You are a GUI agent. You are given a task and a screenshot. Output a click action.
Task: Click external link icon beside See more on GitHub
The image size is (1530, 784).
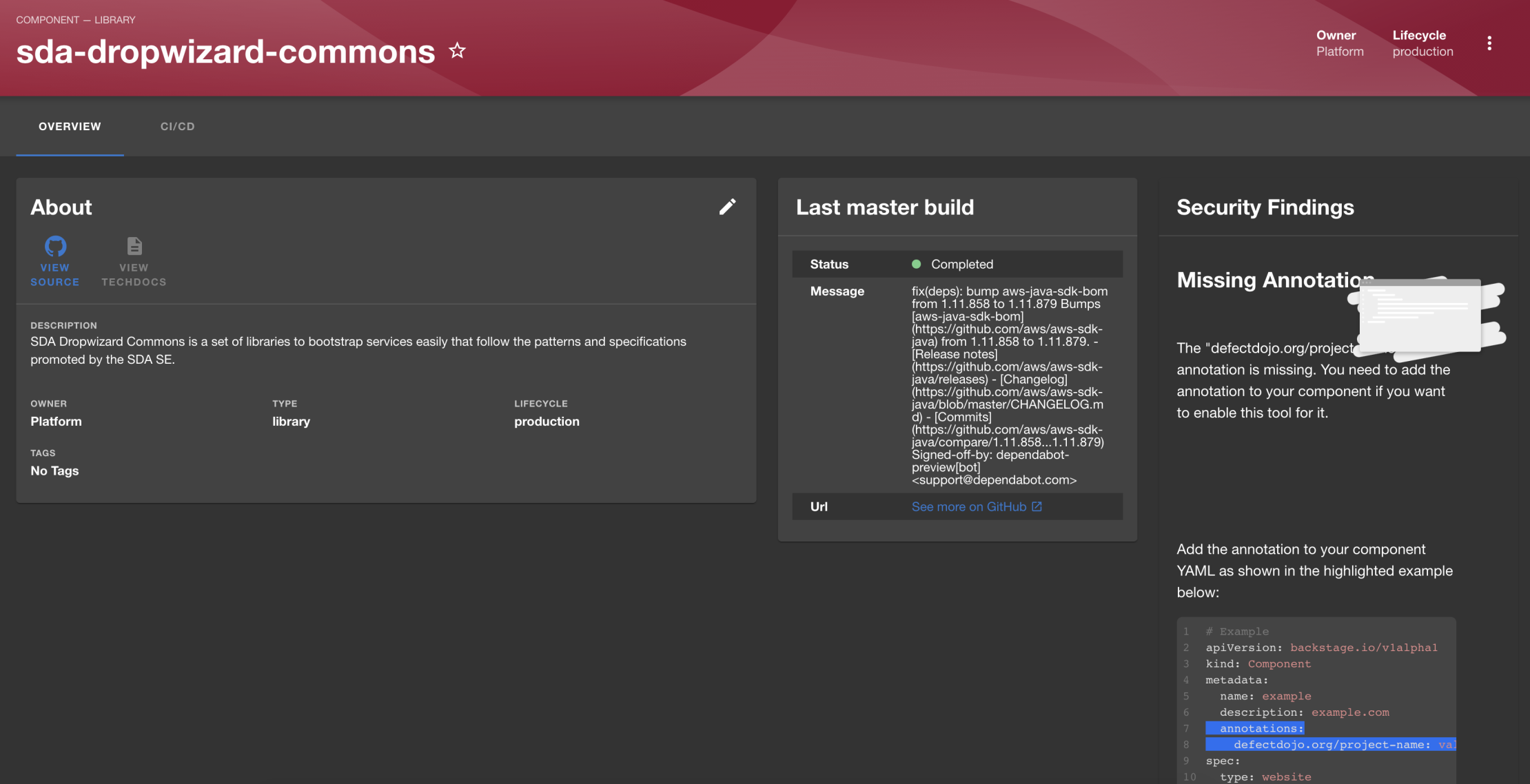[x=1037, y=506]
